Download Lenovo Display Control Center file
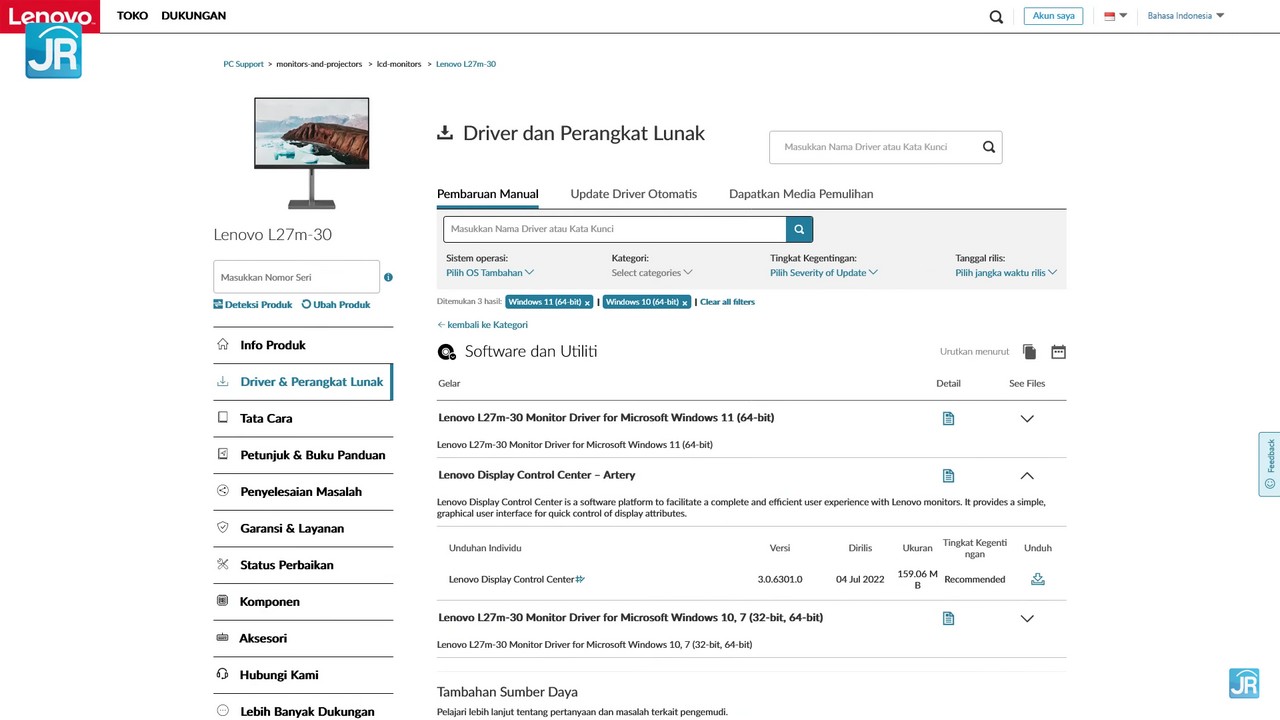1280x720 pixels. pyautogui.click(x=1037, y=579)
